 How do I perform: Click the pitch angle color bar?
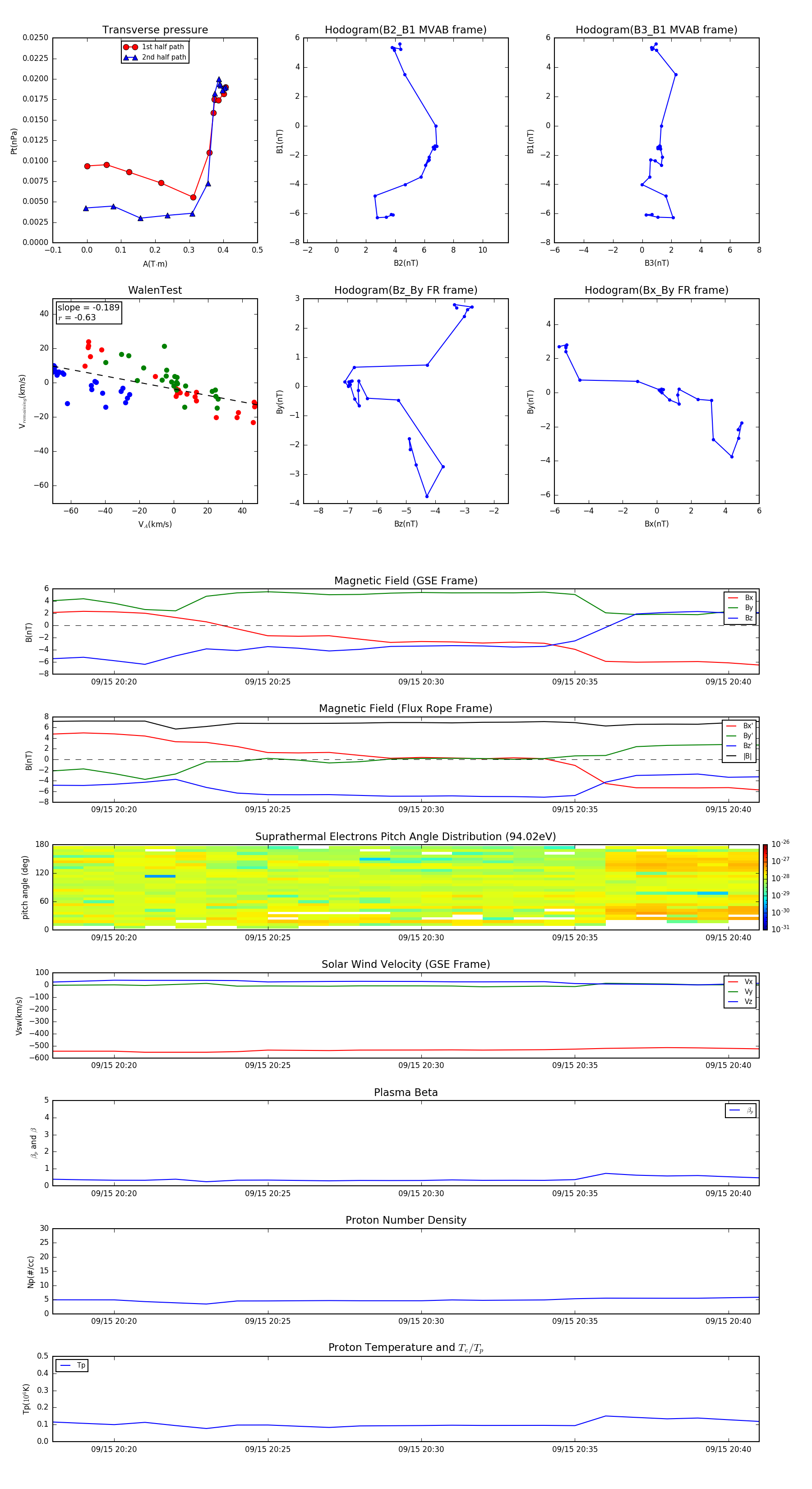tap(765, 887)
